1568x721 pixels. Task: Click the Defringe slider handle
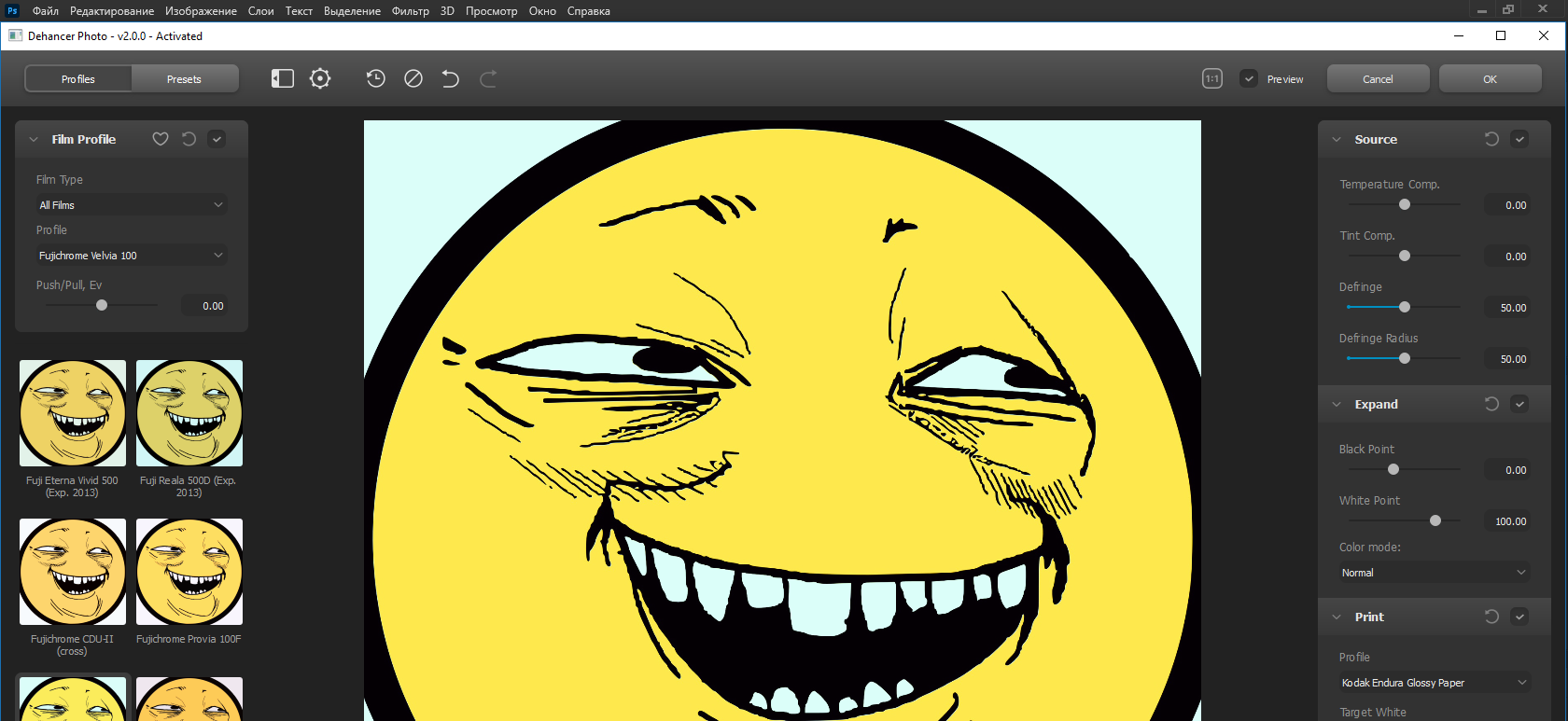click(1405, 307)
